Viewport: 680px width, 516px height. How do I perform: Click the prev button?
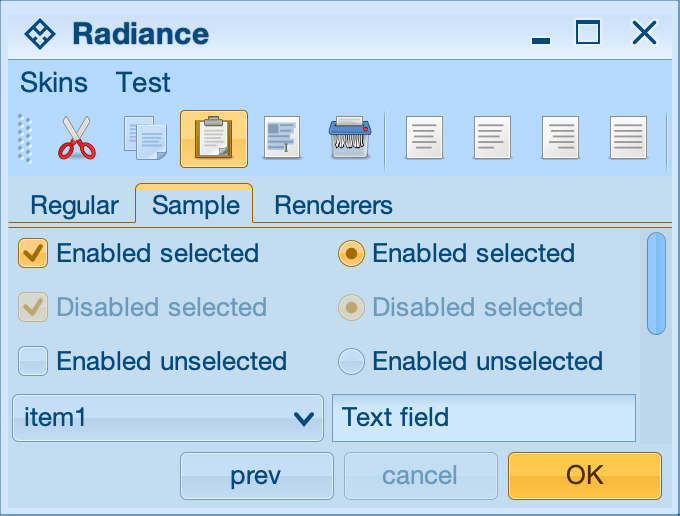coord(256,475)
